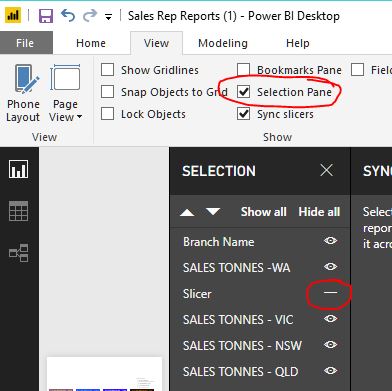Select the Slicer item in list
Image resolution: width=392 pixels, height=391 pixels.
(x=197, y=294)
